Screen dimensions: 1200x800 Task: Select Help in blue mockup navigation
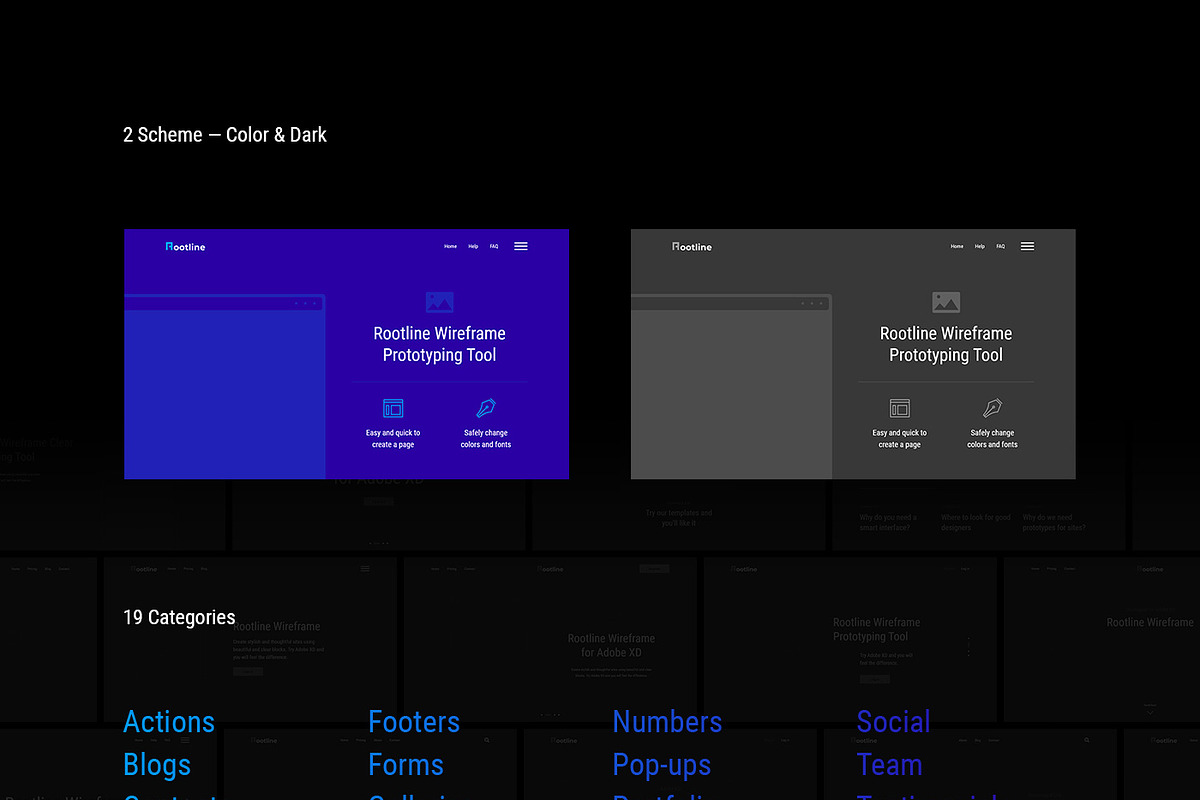click(x=473, y=246)
